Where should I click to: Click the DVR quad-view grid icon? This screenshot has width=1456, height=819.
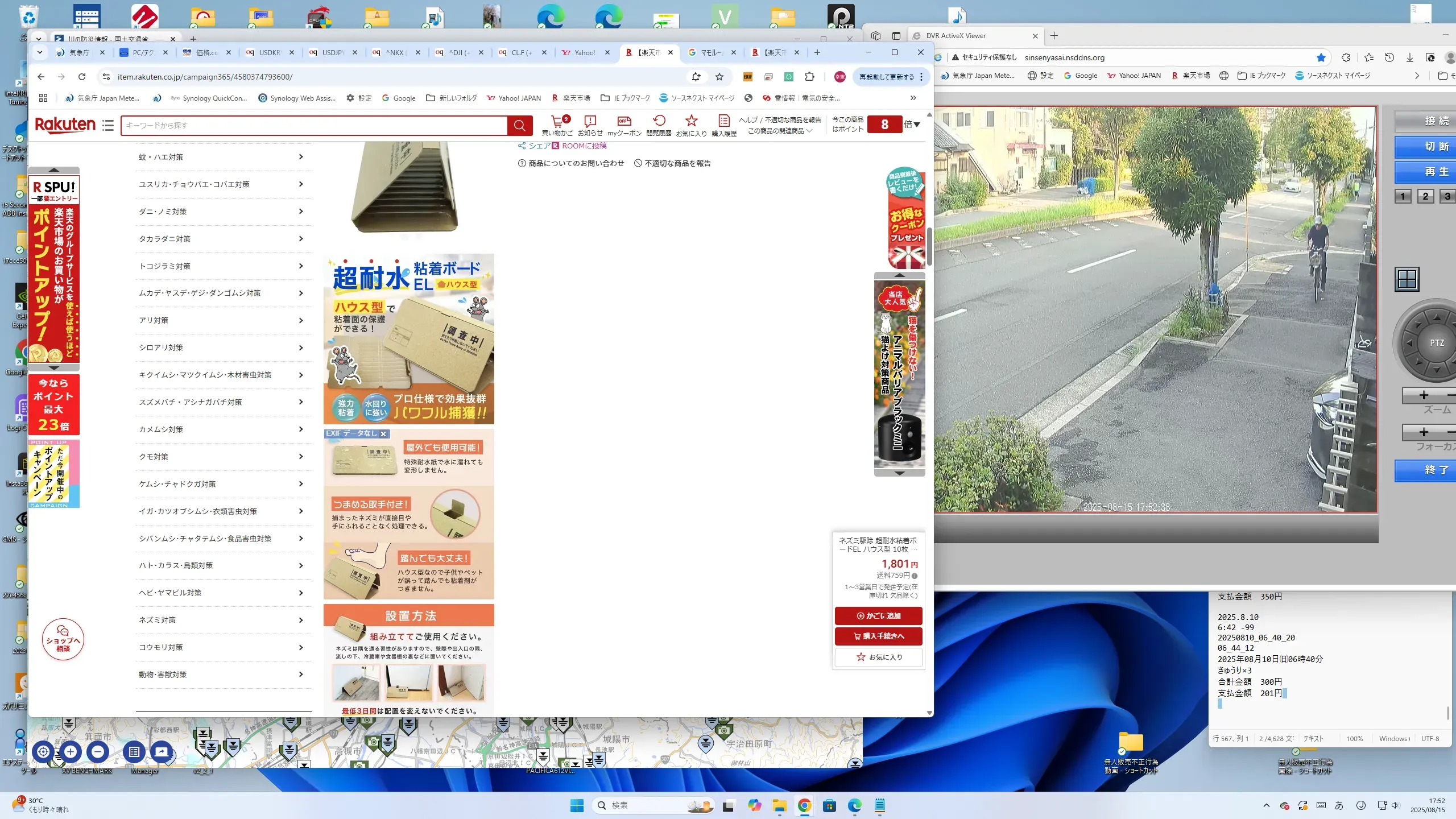[1407, 279]
